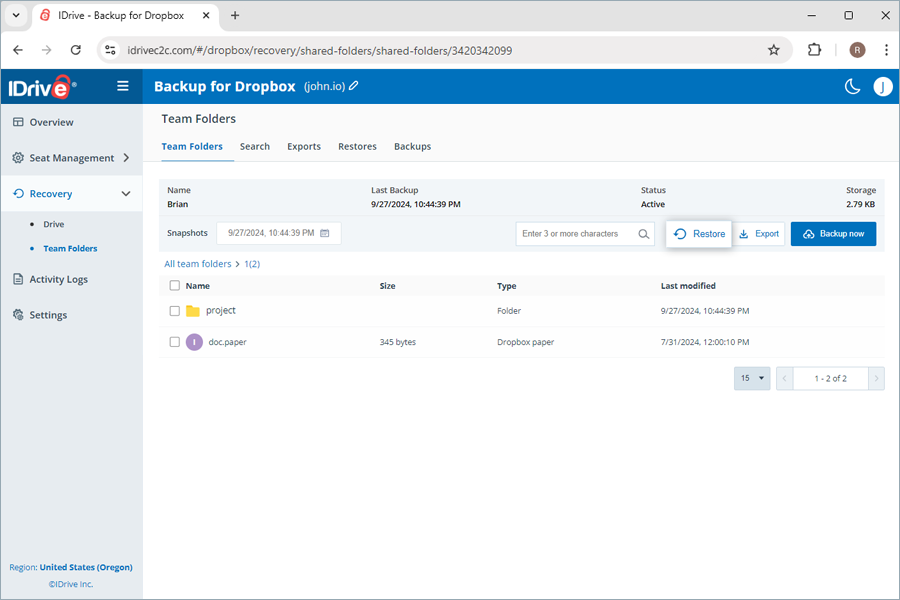Image resolution: width=900 pixels, height=600 pixels.
Task: Click the Dropbox paper icon beside doc.paper
Action: (x=194, y=342)
